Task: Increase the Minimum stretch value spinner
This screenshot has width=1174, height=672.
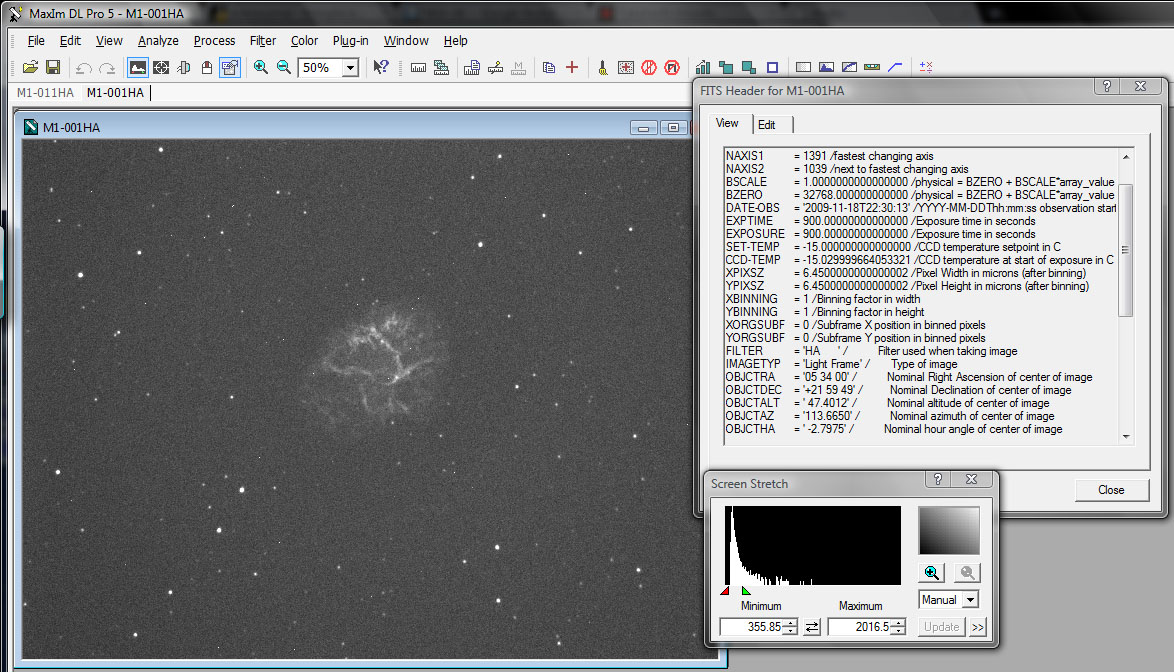Action: point(791,623)
